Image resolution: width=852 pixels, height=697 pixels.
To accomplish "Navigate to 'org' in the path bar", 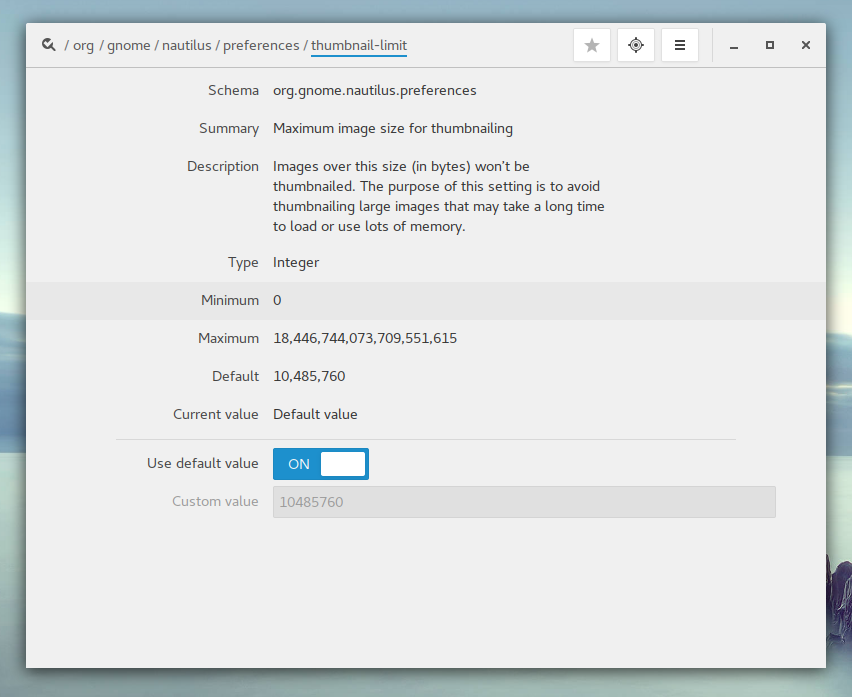I will (83, 45).
